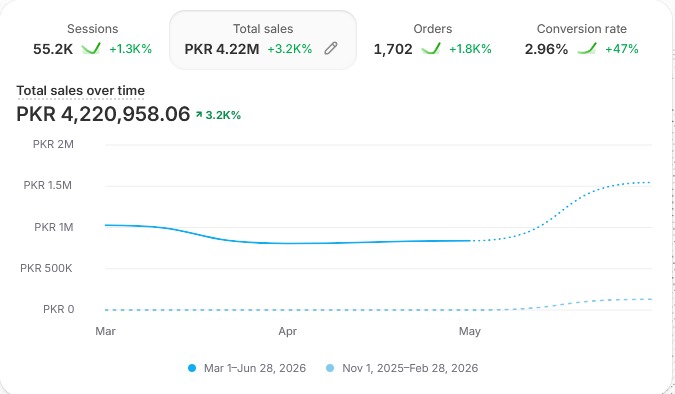Toggle the Mar 1–Jun 28, 2026 legend series
675x394 pixels.
[x=247, y=368]
